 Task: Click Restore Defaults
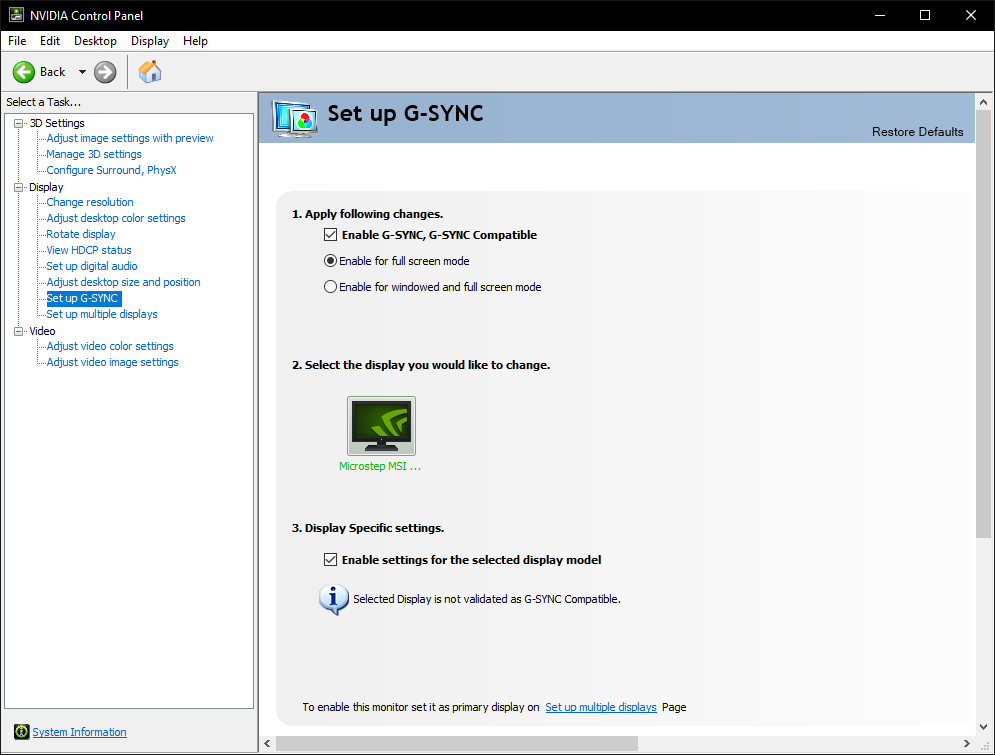(917, 132)
